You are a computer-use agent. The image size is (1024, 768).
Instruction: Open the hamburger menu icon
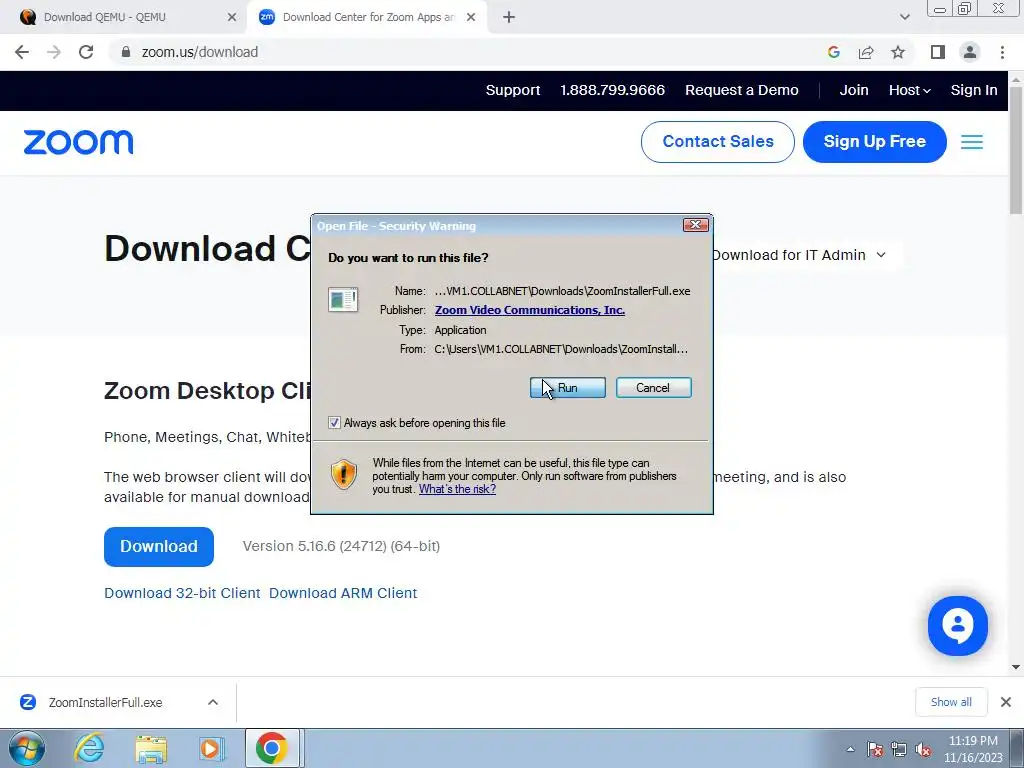pos(972,142)
